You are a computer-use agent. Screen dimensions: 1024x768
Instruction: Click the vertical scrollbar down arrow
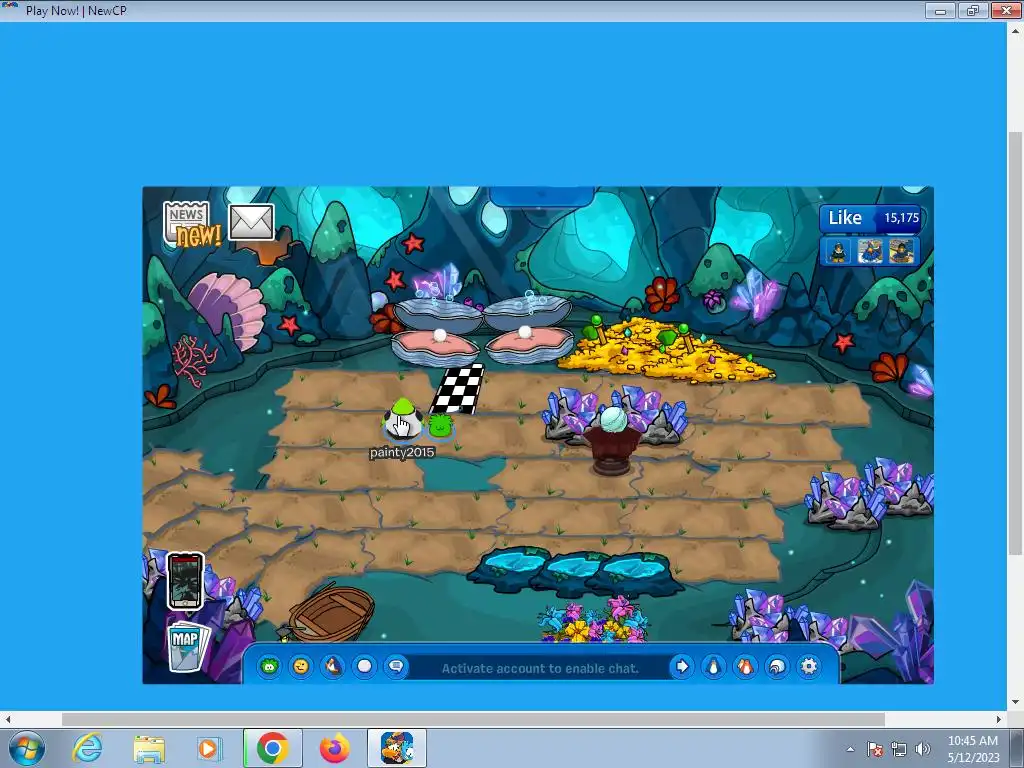1015,702
